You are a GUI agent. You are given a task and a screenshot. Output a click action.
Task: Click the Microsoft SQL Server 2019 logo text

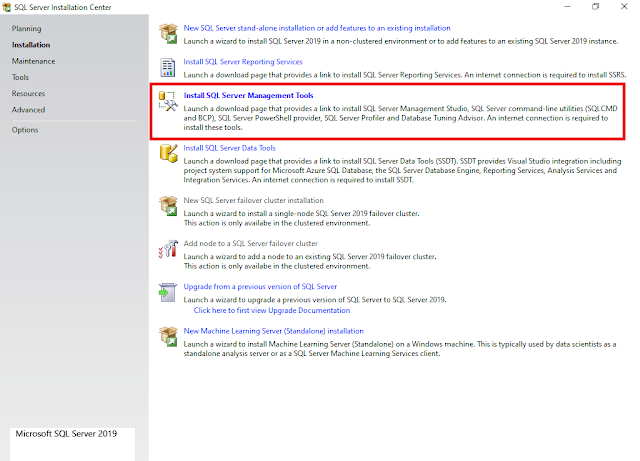click(66, 434)
